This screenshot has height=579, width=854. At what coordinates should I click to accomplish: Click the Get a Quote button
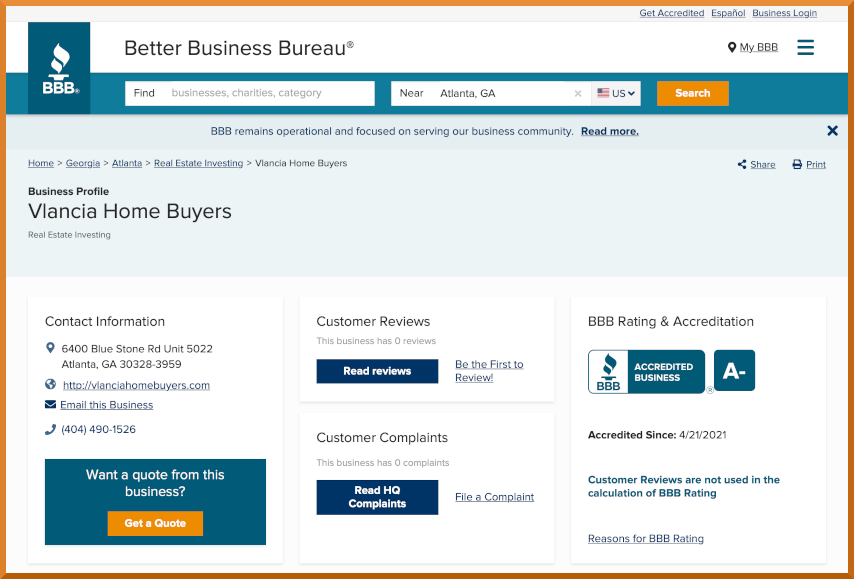tap(155, 523)
